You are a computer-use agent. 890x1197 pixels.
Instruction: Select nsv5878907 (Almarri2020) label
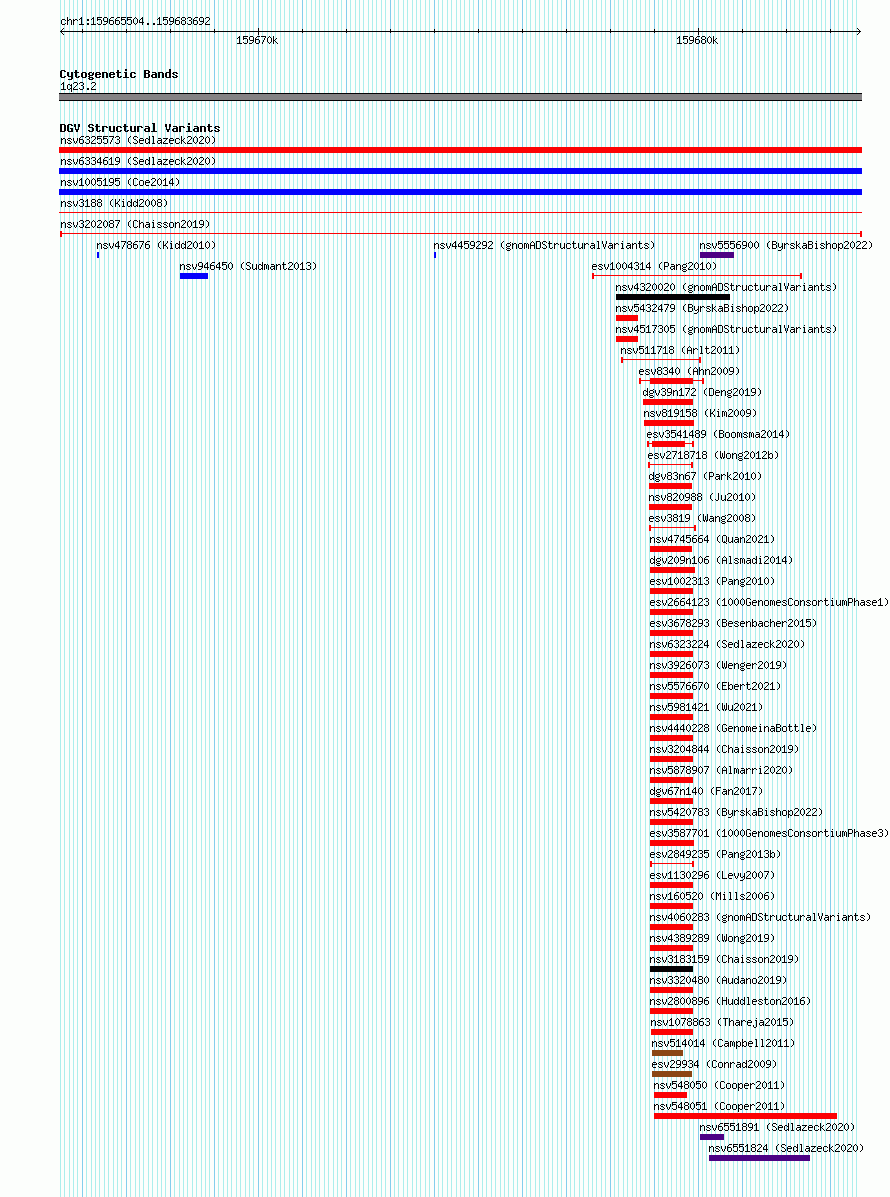[x=721, y=770]
